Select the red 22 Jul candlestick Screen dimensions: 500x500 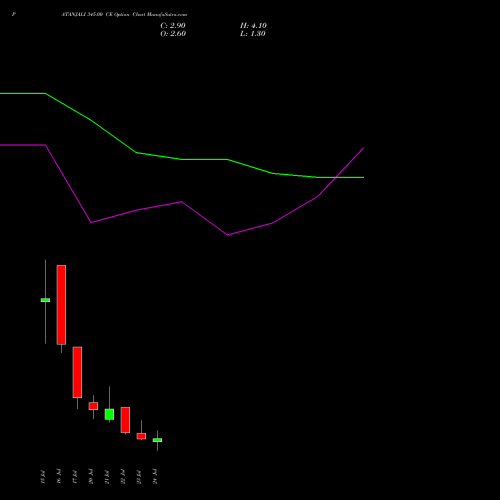125,420
